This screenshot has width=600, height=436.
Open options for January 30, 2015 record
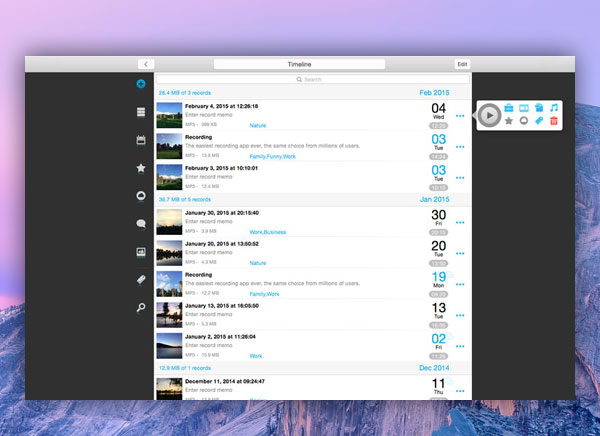point(460,222)
